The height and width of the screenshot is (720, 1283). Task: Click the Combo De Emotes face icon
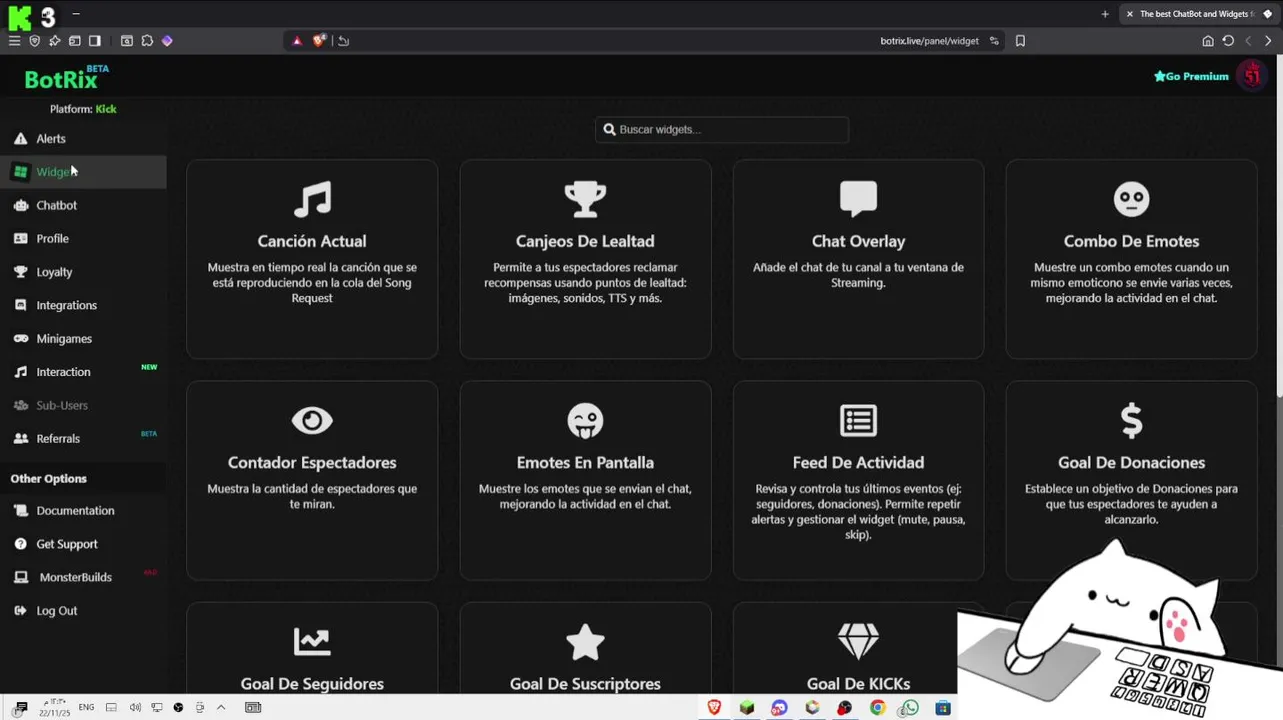coord(1131,199)
